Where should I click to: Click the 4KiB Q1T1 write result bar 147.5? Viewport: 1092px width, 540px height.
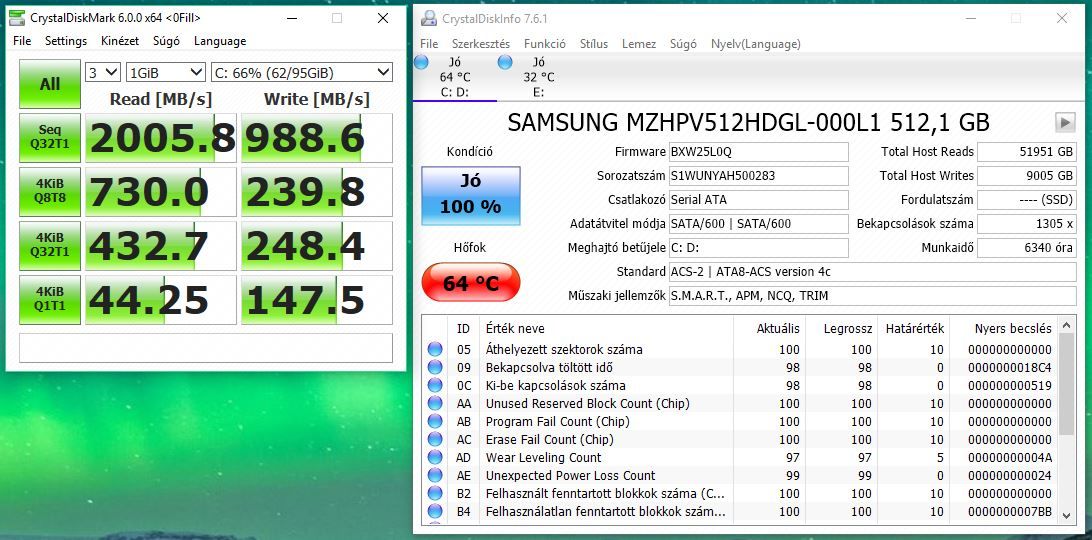point(317,300)
